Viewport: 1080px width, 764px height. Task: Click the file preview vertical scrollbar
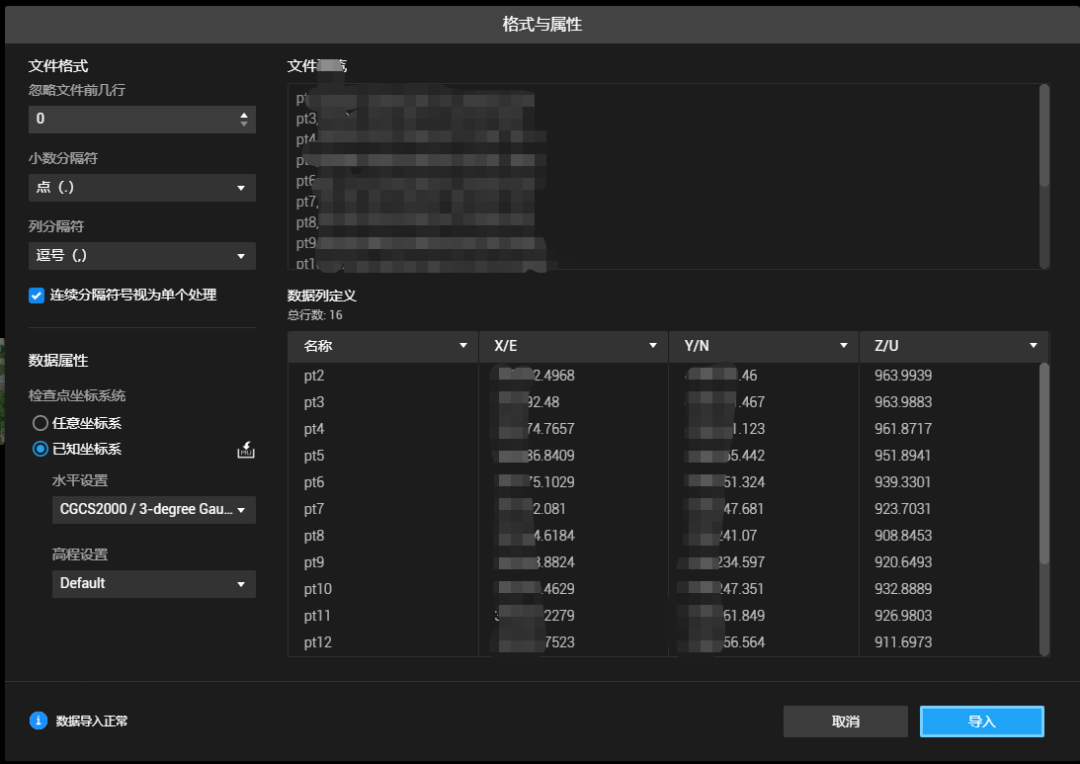pyautogui.click(x=1044, y=135)
